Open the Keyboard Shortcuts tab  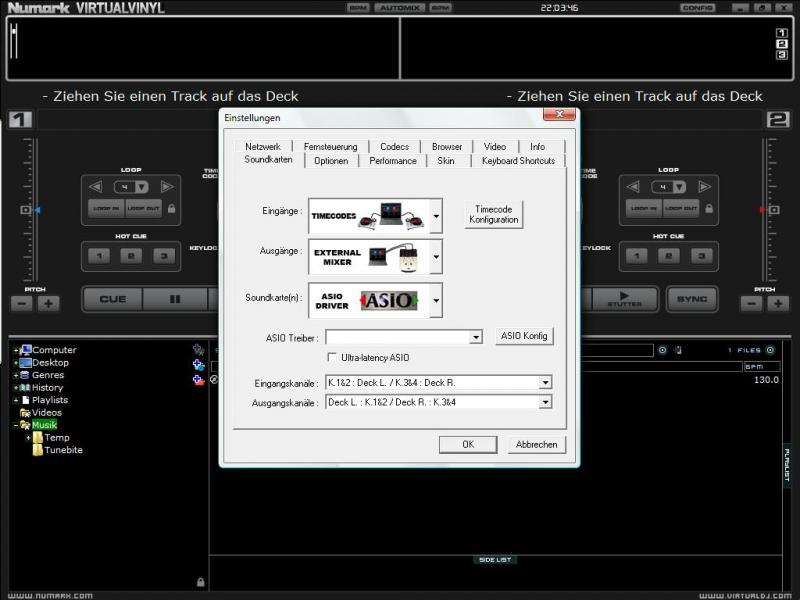pos(518,160)
